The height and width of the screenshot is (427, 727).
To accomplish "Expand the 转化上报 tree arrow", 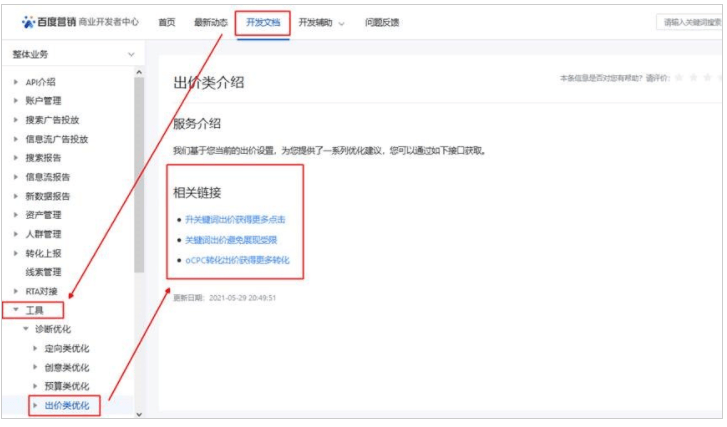I will point(16,253).
